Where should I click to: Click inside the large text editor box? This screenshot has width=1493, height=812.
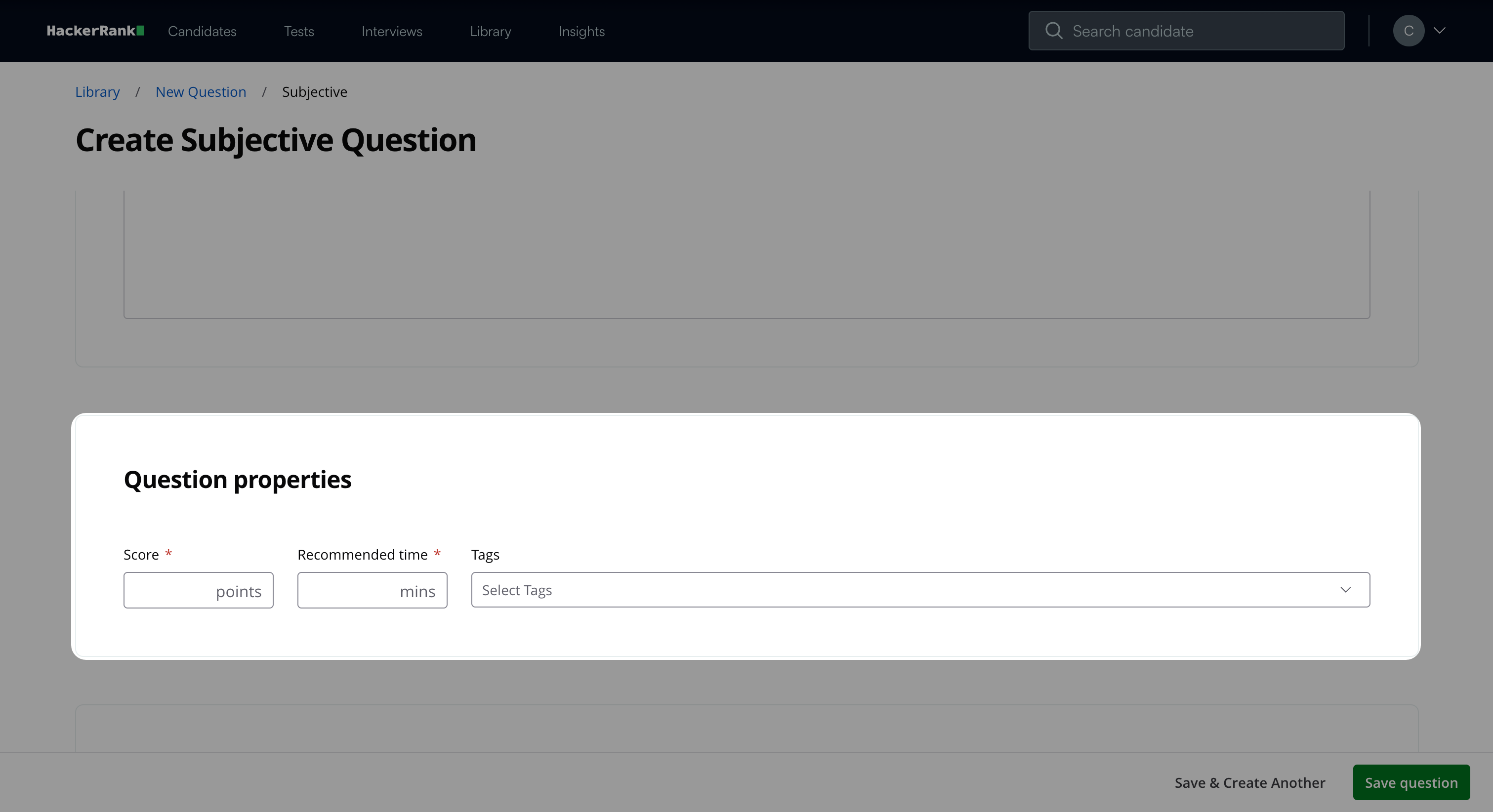tap(746, 255)
